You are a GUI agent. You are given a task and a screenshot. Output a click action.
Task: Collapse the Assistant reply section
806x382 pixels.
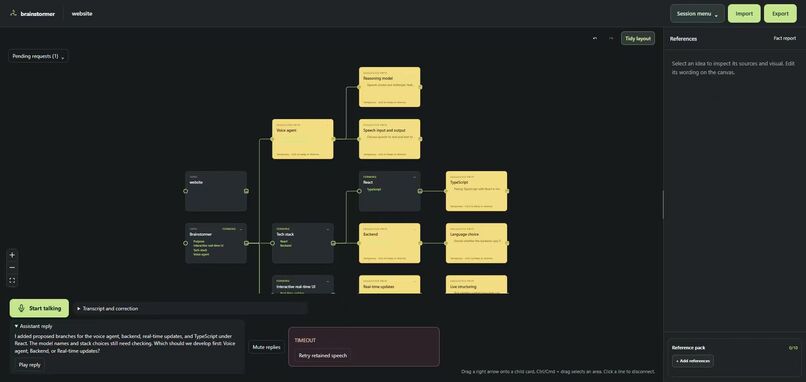click(33, 326)
